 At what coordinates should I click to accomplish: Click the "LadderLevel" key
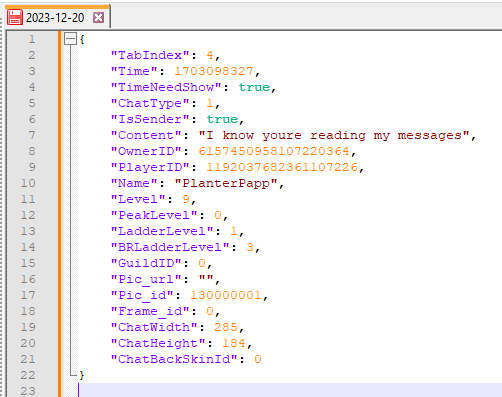(162, 231)
